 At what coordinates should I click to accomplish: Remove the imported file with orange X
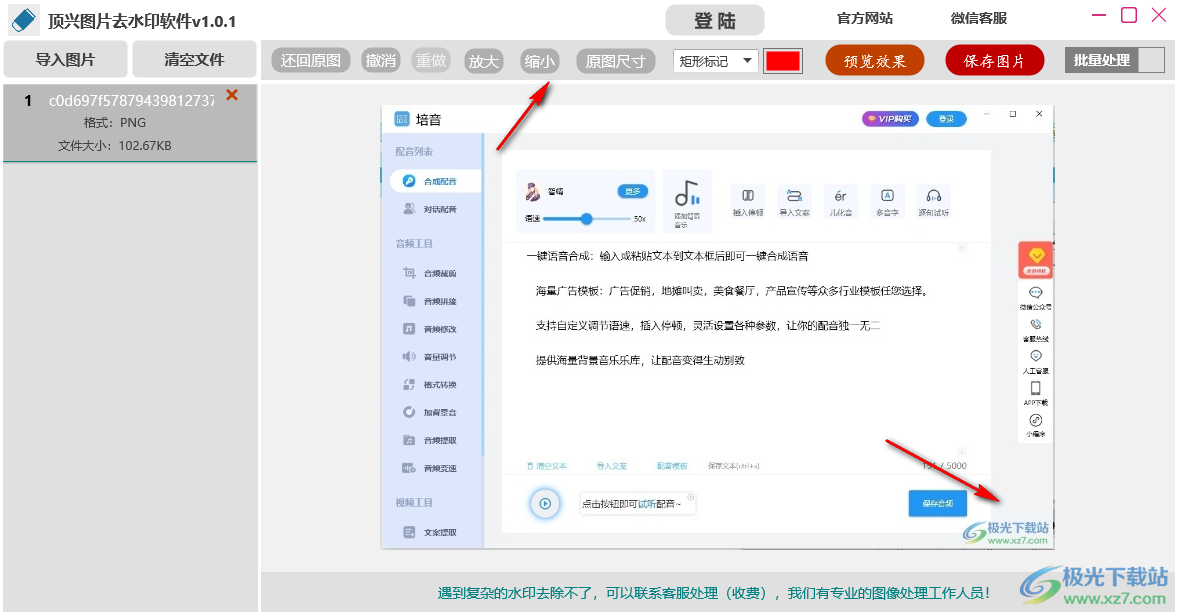pos(232,95)
